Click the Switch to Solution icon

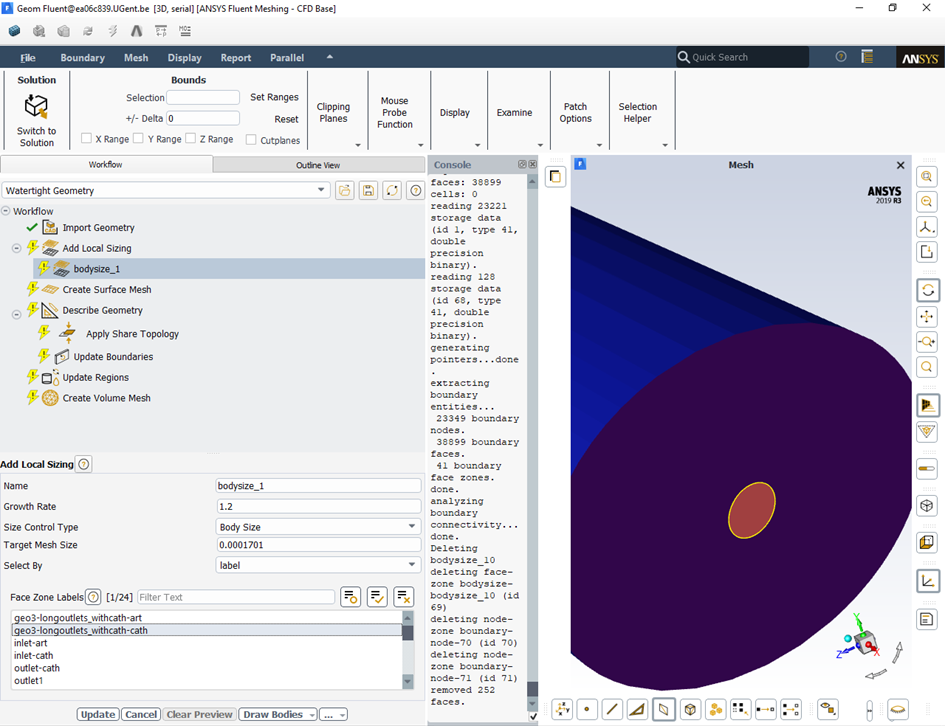36,107
